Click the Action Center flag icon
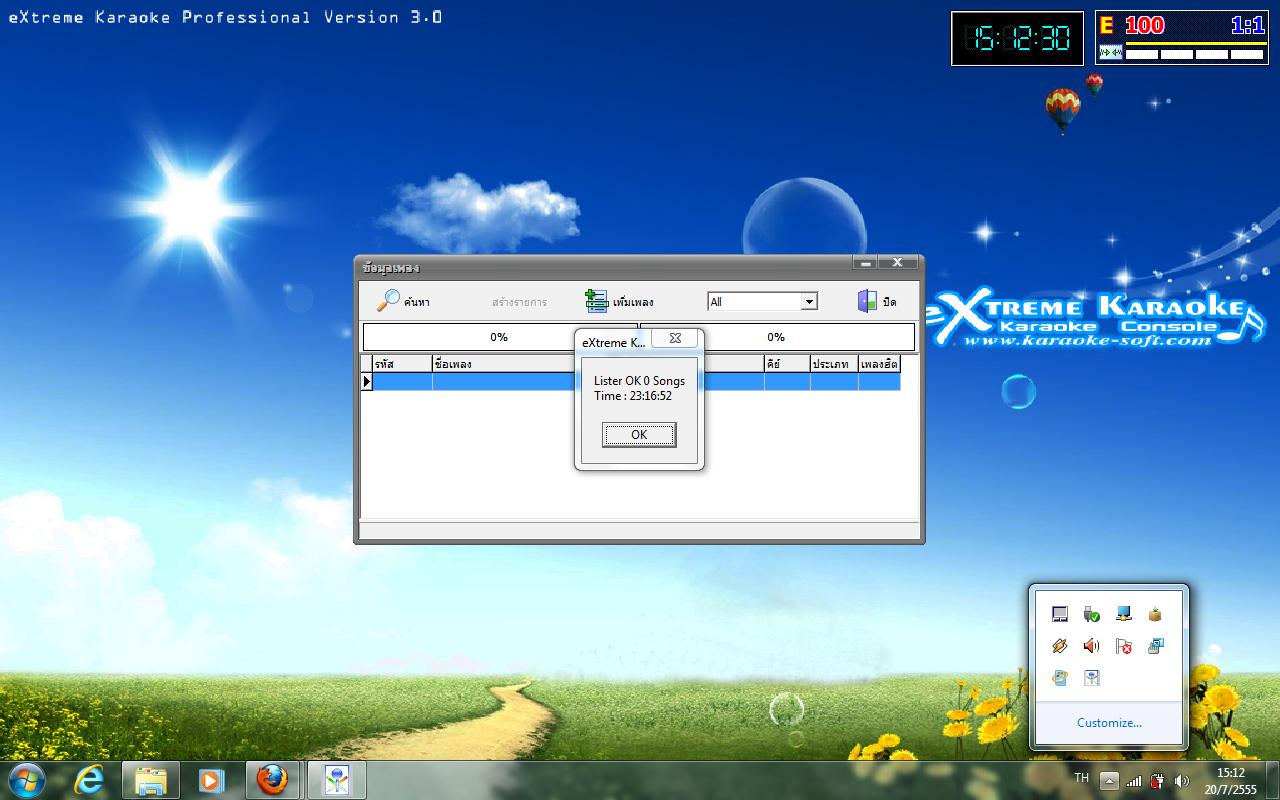 1124,646
